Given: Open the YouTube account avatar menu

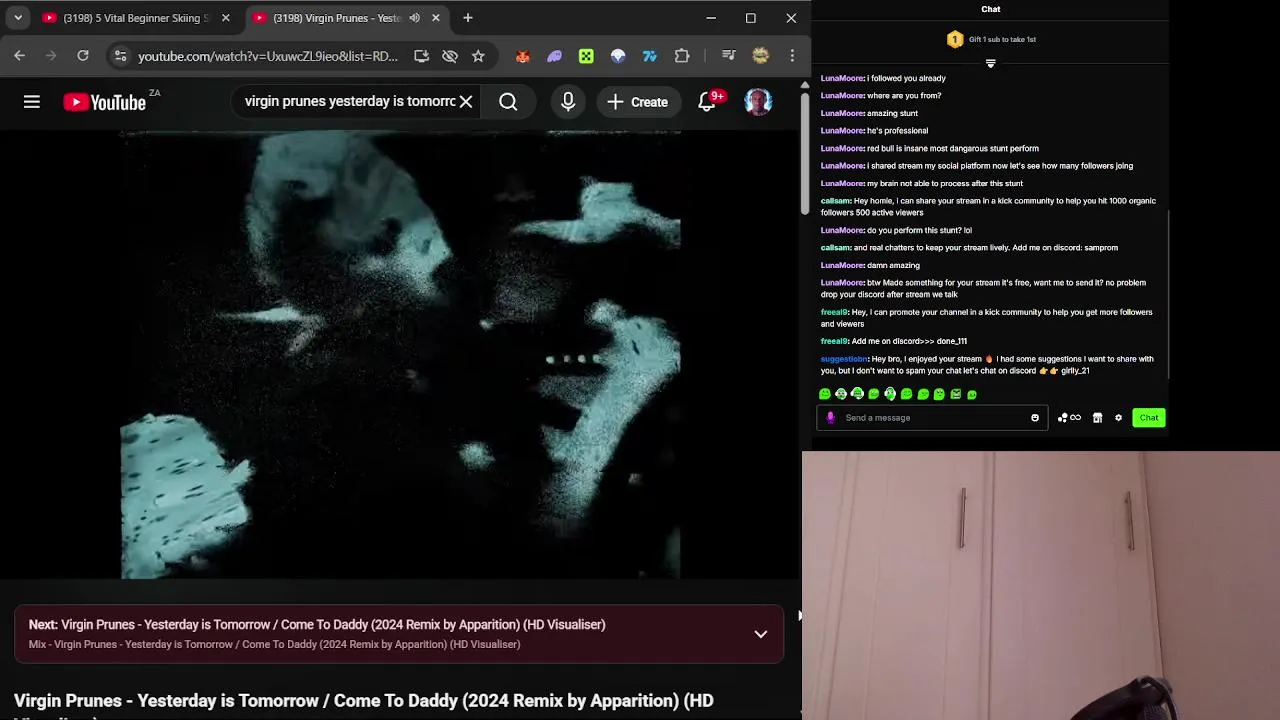Looking at the screenshot, I should 758,101.
